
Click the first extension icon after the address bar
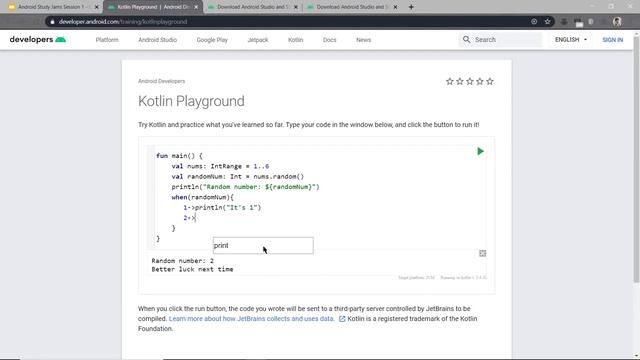[x=564, y=22]
